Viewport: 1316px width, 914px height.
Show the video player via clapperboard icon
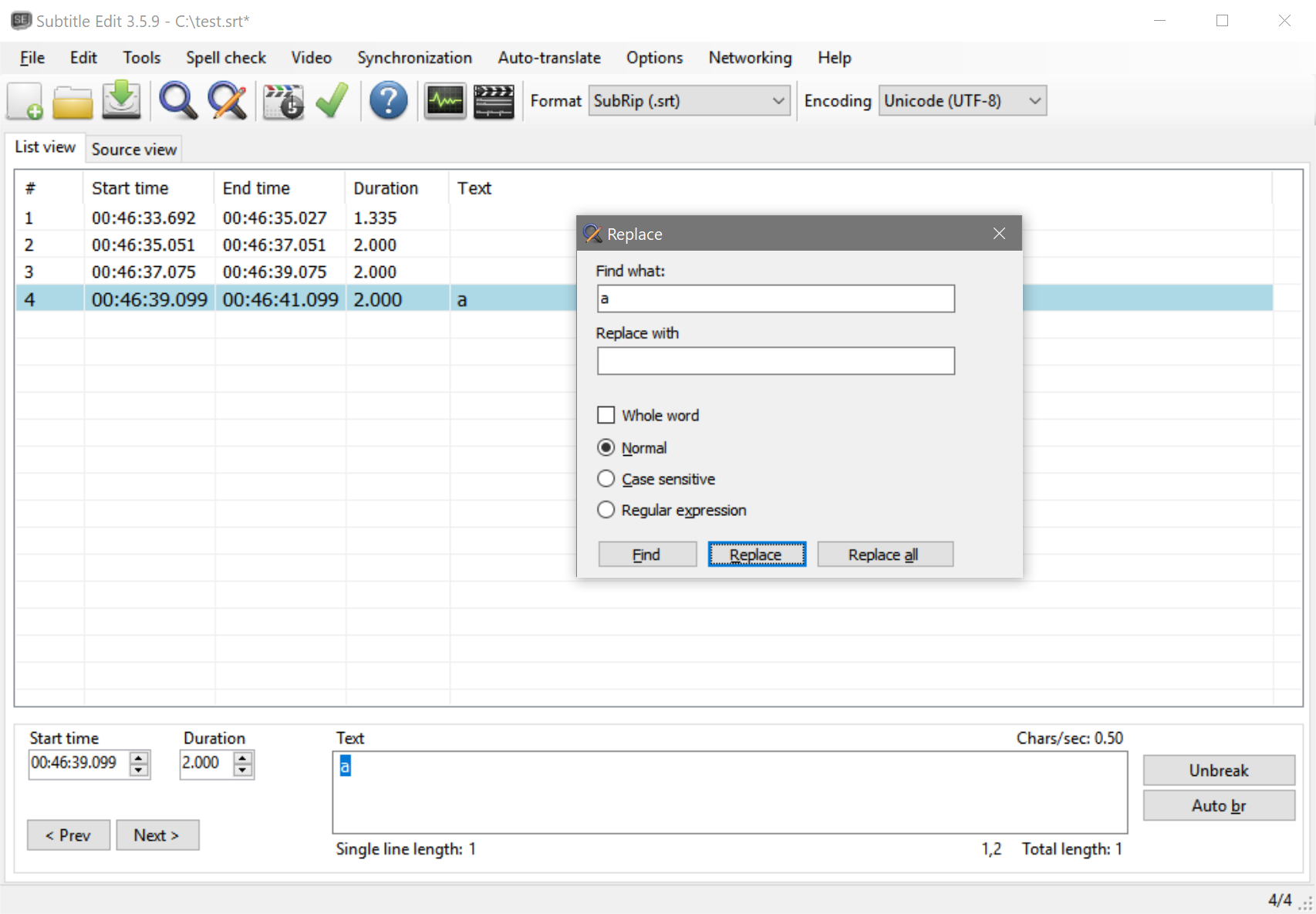point(494,100)
